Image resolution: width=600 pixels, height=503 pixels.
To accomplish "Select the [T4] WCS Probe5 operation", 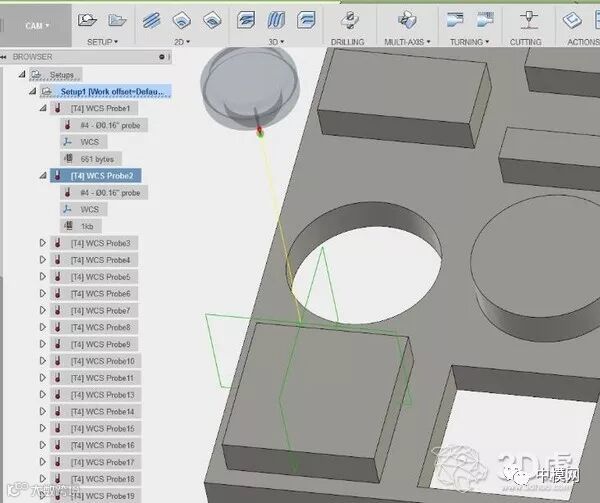I will pyautogui.click(x=94, y=277).
